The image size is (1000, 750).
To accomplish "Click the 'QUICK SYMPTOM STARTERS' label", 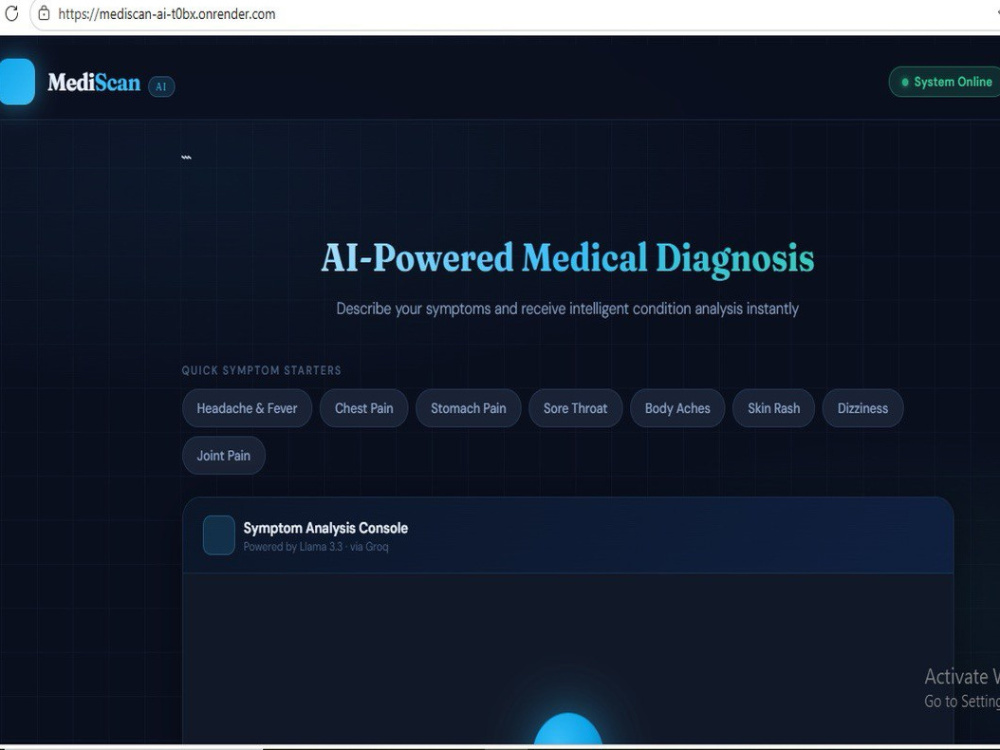I will (x=261, y=370).
